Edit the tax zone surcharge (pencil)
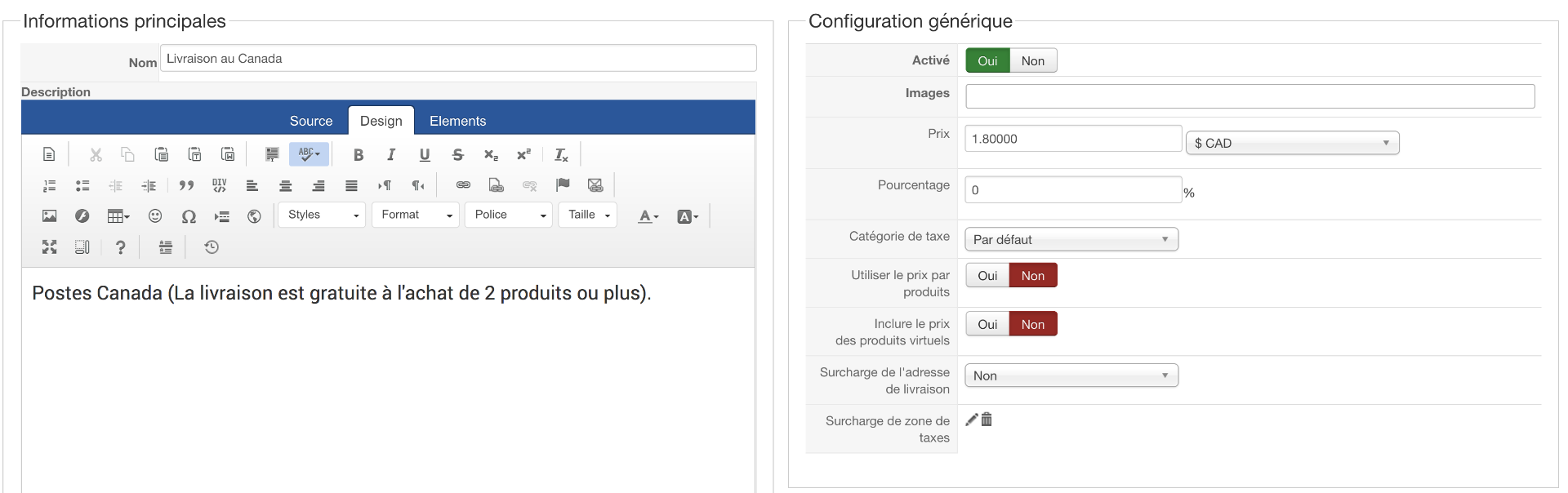The height and width of the screenshot is (493, 1568). [x=972, y=420]
